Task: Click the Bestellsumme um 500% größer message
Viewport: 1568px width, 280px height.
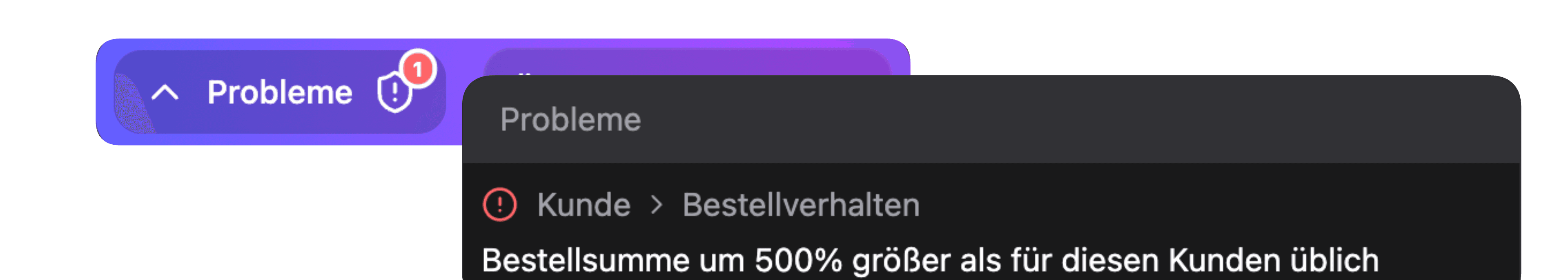Action: pyautogui.click(x=930, y=260)
